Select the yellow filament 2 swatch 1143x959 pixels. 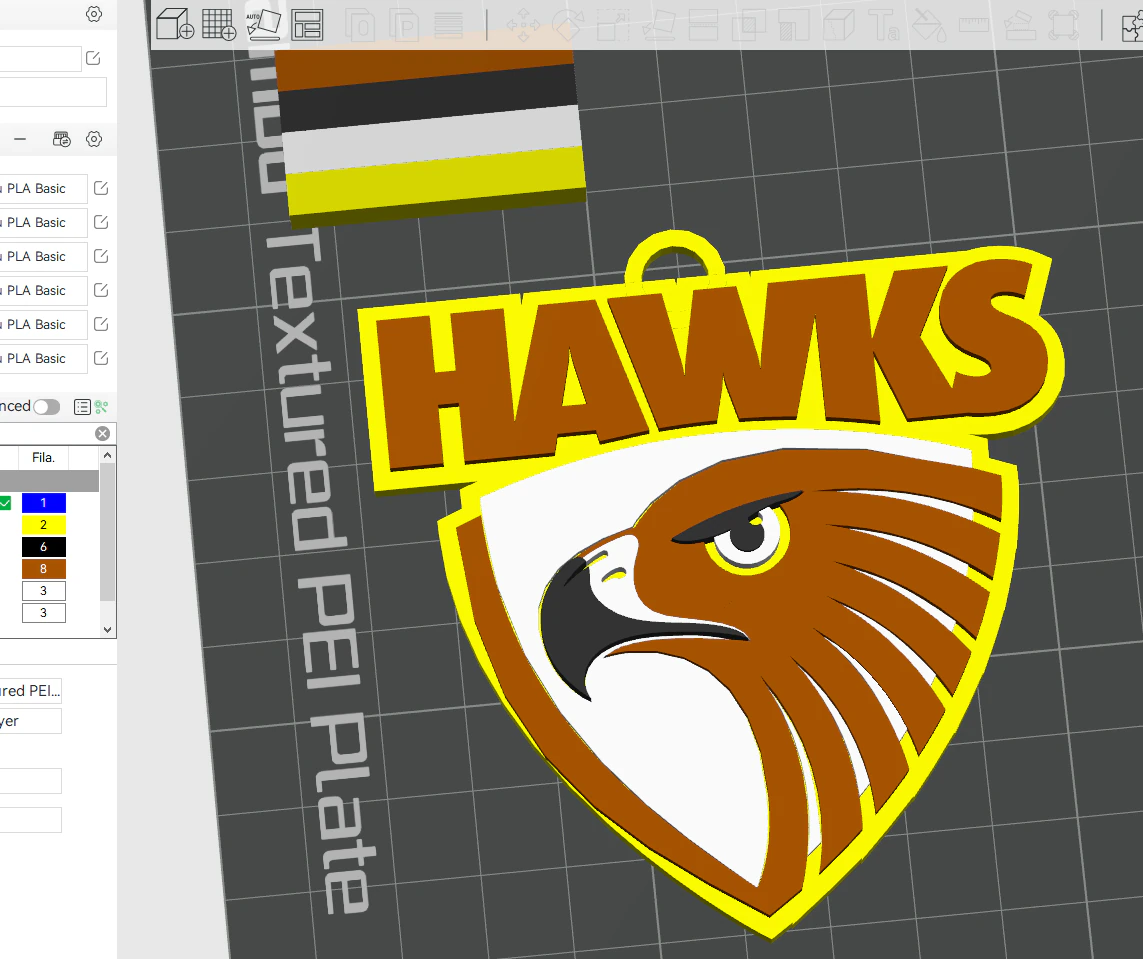click(x=44, y=525)
